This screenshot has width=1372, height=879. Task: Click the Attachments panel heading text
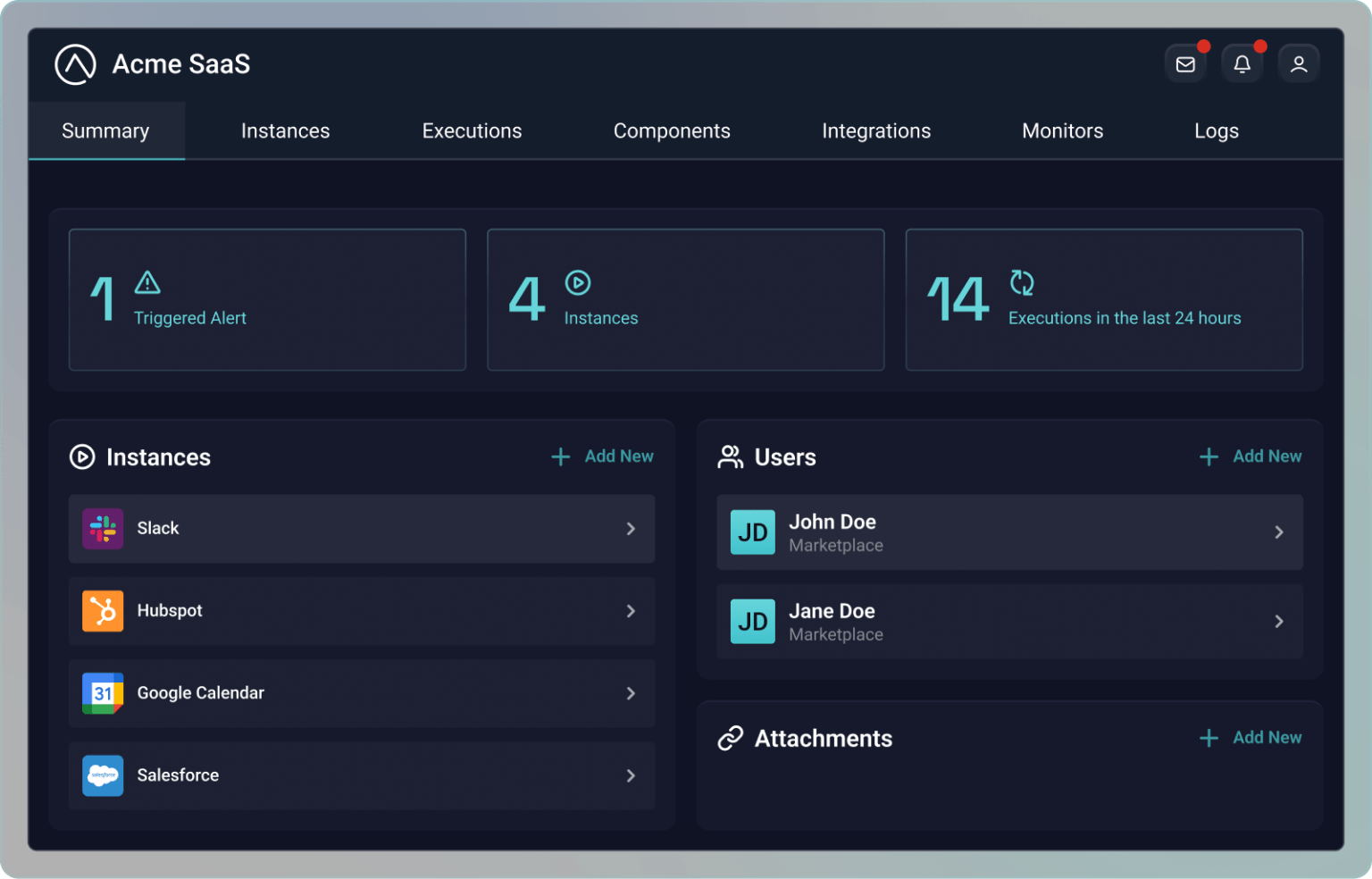[x=824, y=739]
